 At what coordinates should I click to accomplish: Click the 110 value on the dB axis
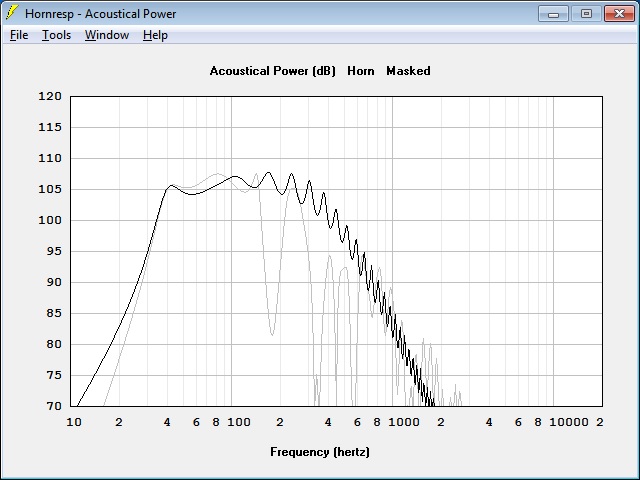point(50,158)
